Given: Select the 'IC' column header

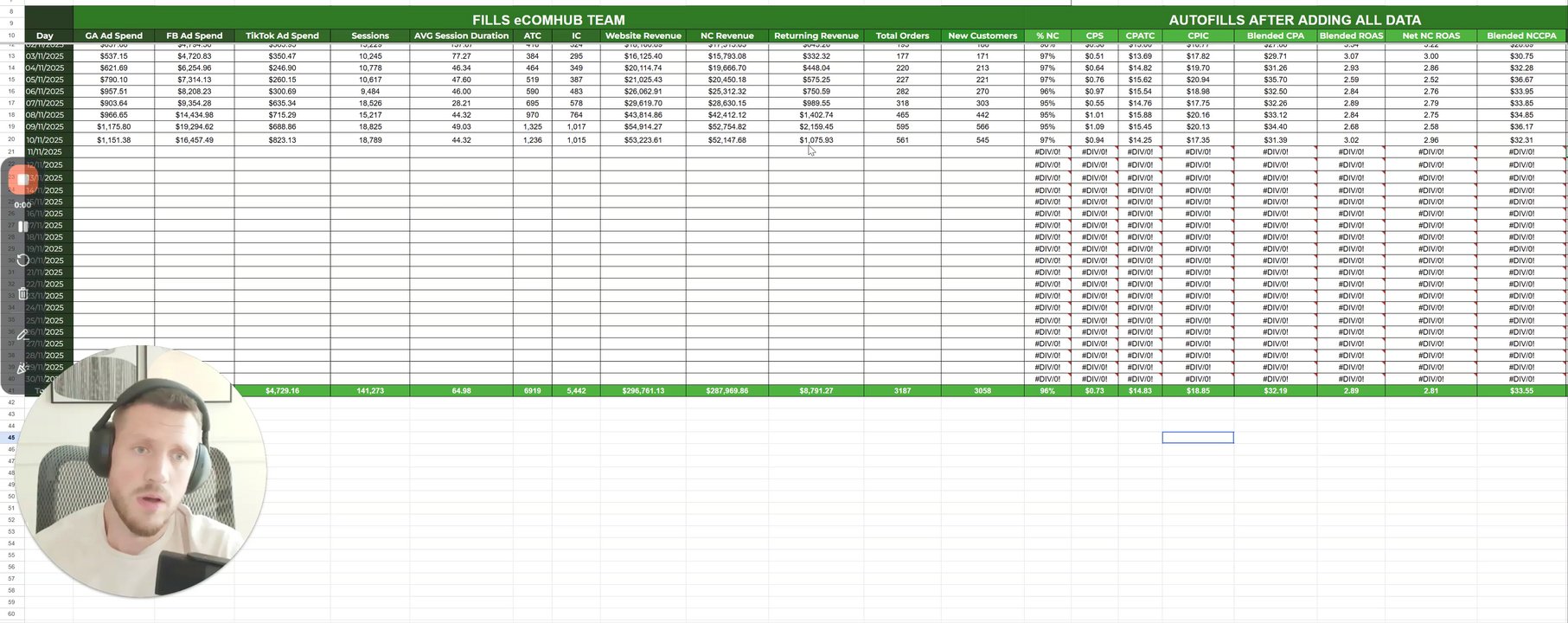Looking at the screenshot, I should [576, 35].
